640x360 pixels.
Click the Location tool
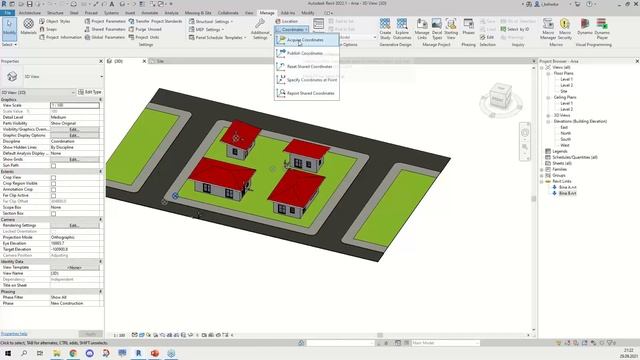pos(287,21)
